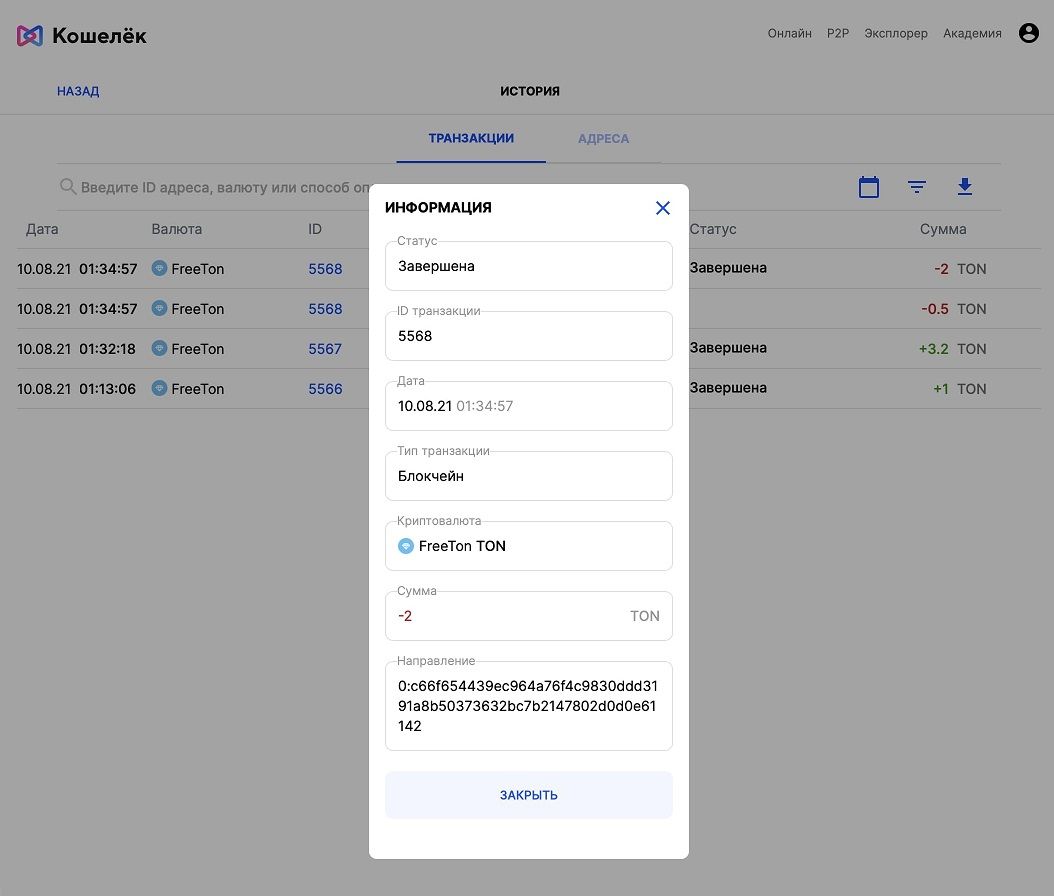Screen dimensions: 1054x896
Task: Click the FreeTon icon in the -0.5 TON row
Action: click(x=159, y=308)
